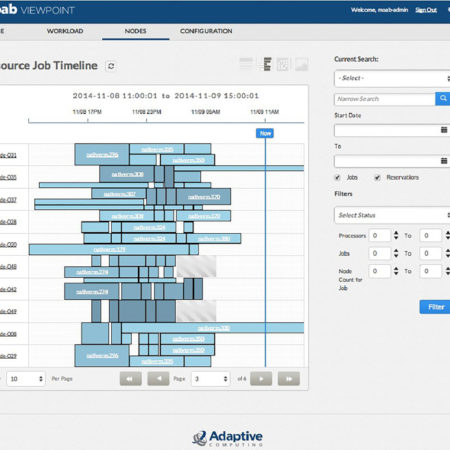
Task: Open the Per Page count dropdown
Action: pos(26,379)
